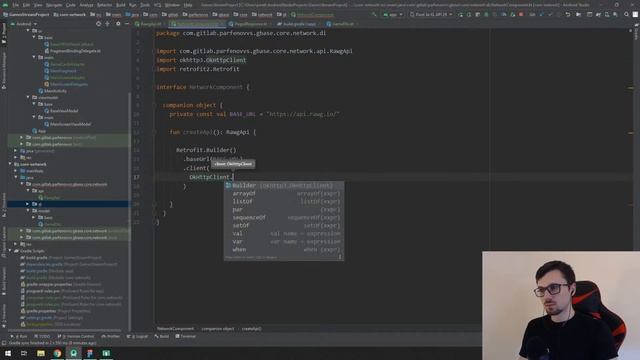The height and width of the screenshot is (360, 640).
Task: Open the Edit menu
Action: click(x=26, y=5)
